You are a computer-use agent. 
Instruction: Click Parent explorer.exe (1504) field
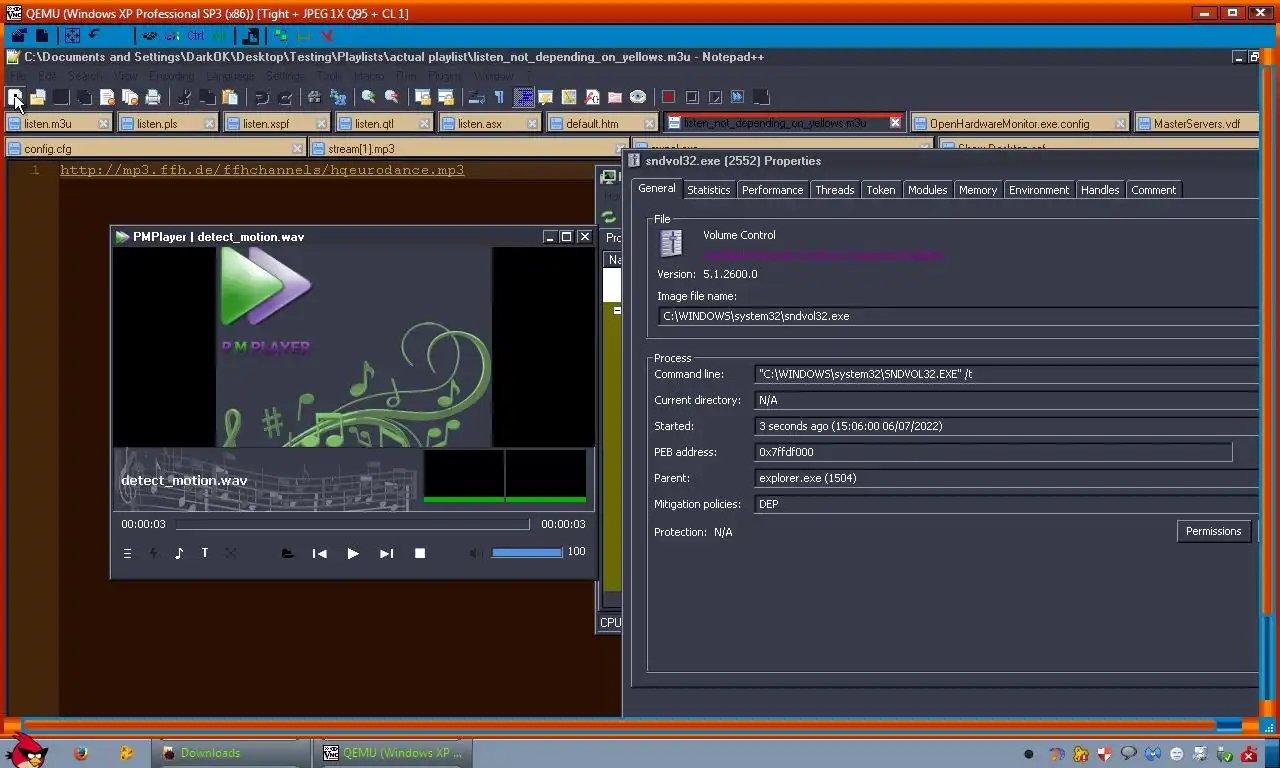[1006, 478]
